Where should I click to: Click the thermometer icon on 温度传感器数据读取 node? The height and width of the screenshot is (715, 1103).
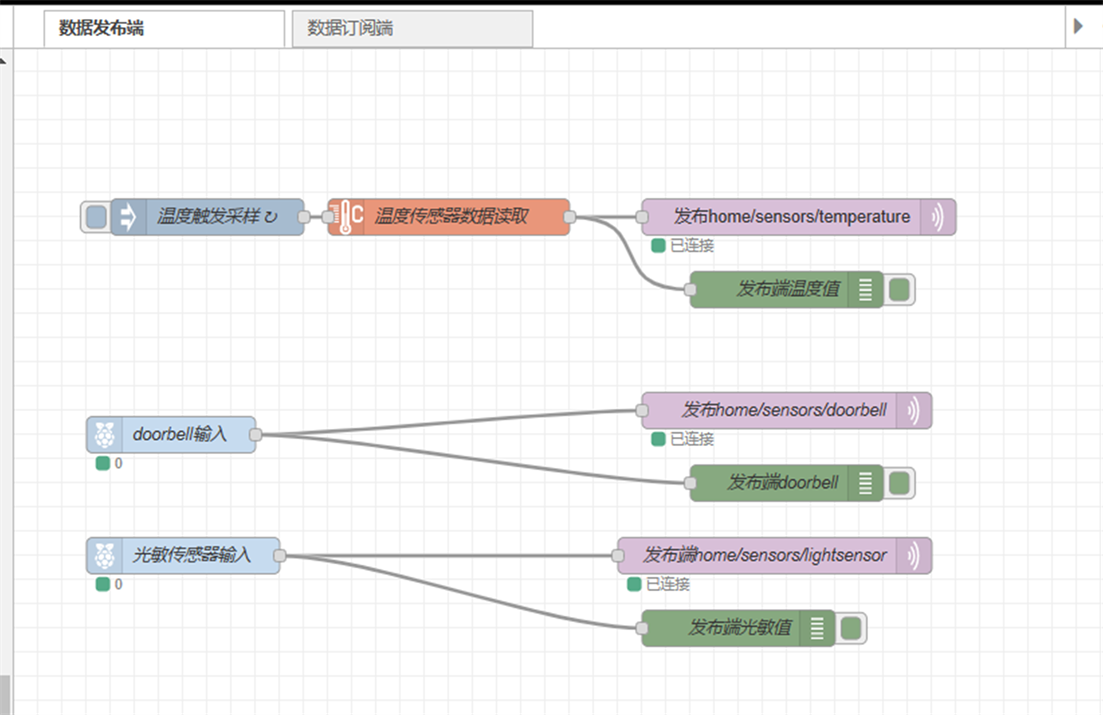pos(346,217)
